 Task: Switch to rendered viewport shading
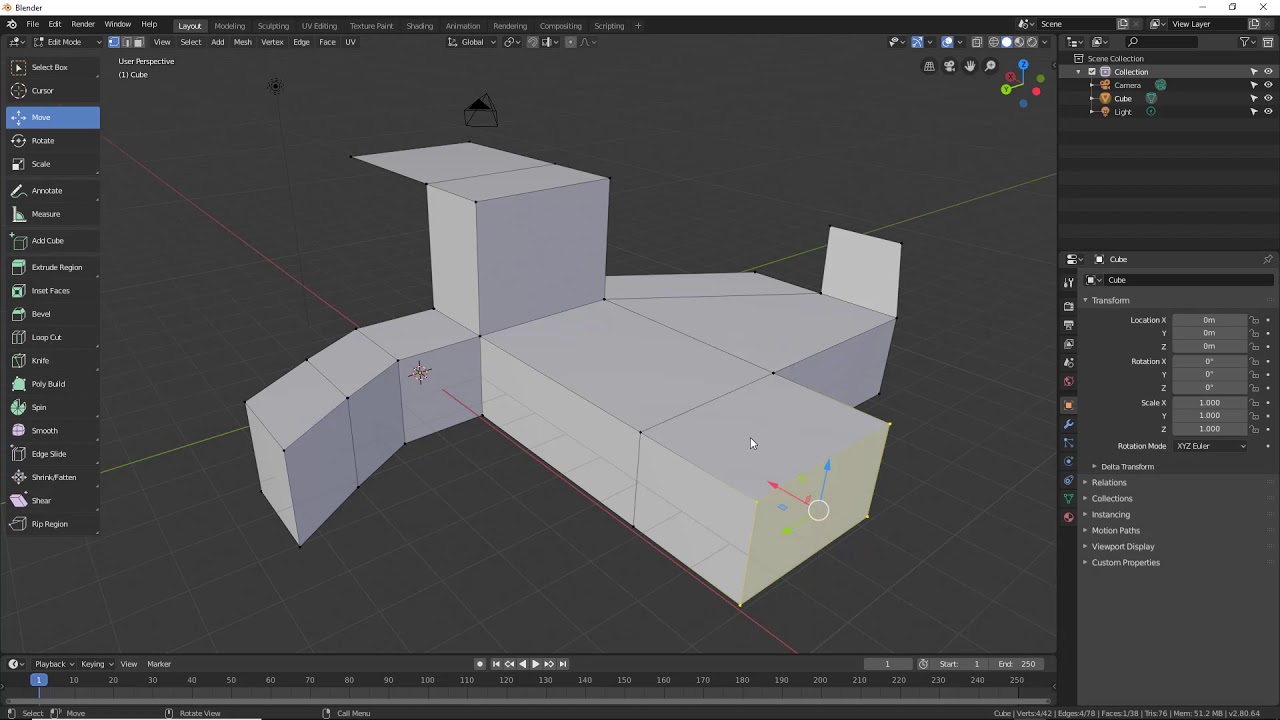1032,42
